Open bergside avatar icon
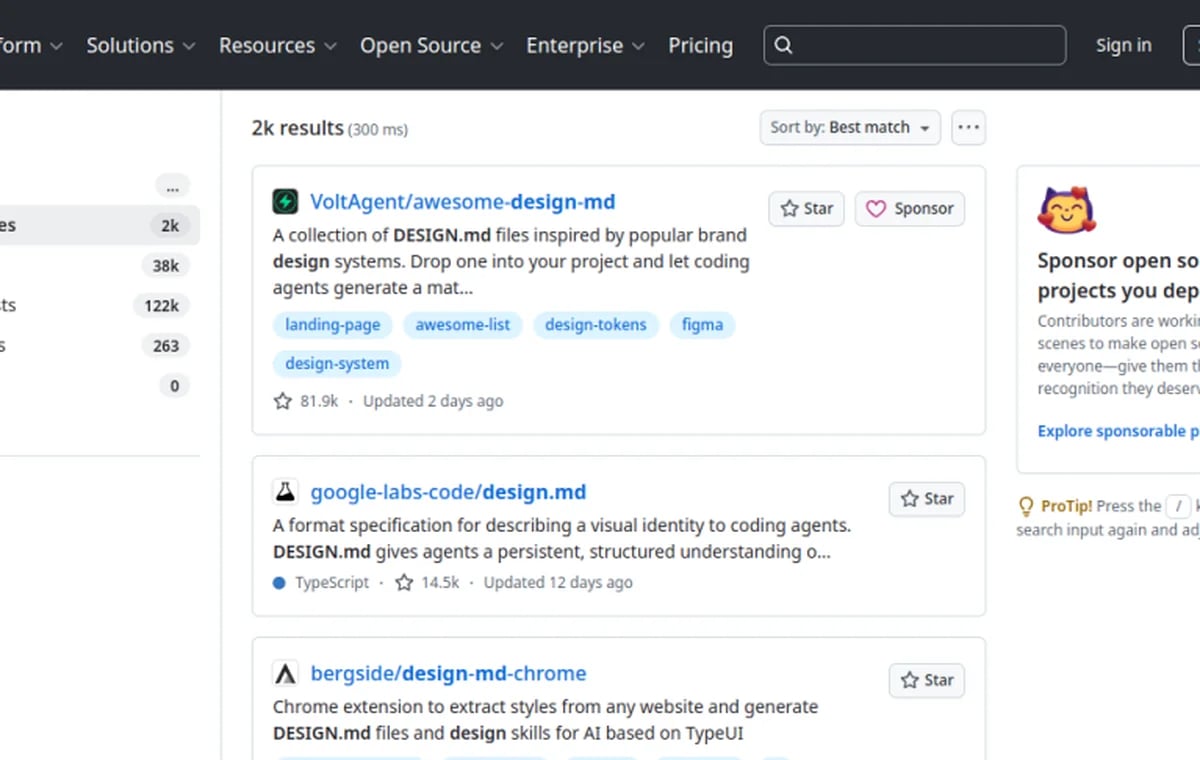1200x760 pixels. [x=285, y=673]
